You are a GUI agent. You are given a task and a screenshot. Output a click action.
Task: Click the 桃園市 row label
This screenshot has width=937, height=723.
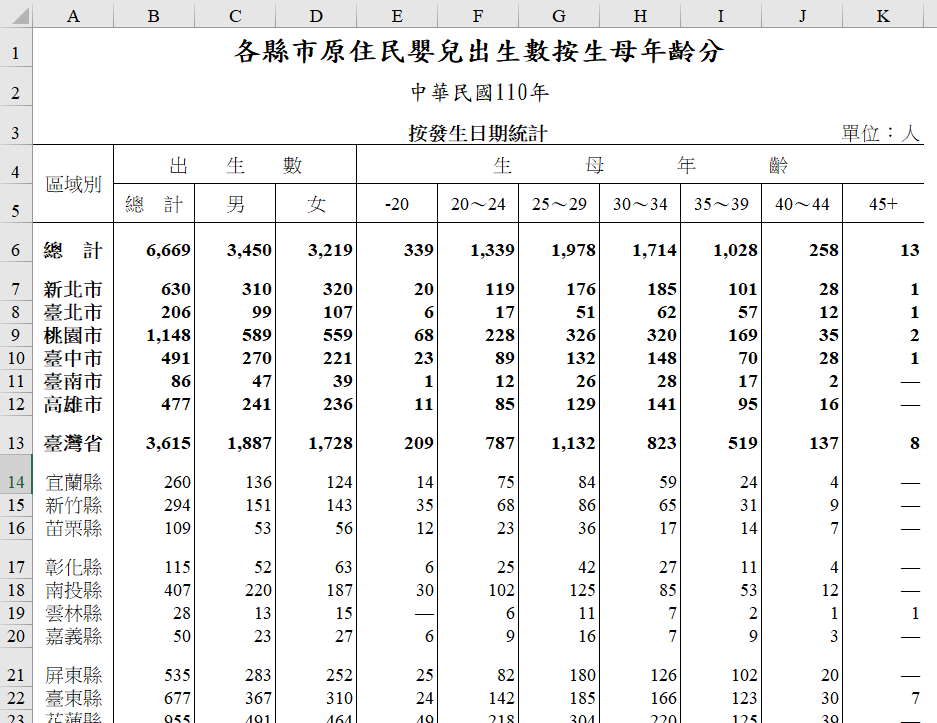tap(73, 336)
